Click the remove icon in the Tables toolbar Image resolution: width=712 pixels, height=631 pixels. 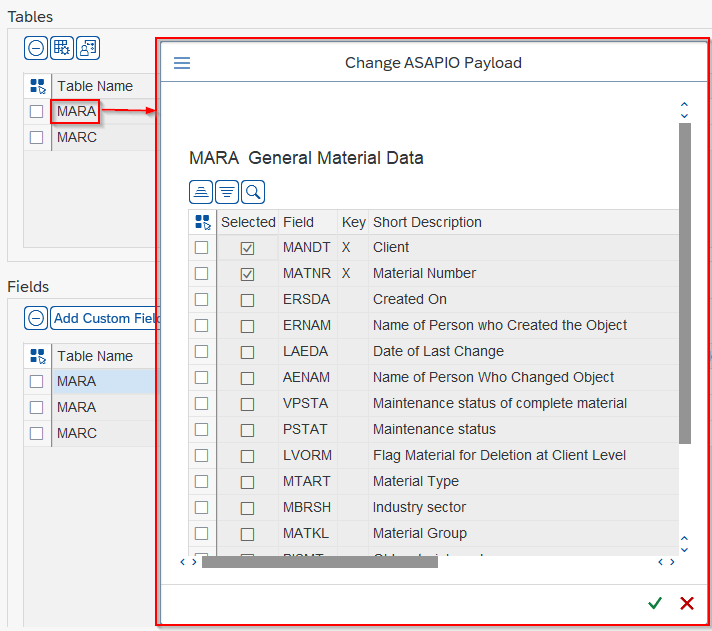tap(36, 48)
